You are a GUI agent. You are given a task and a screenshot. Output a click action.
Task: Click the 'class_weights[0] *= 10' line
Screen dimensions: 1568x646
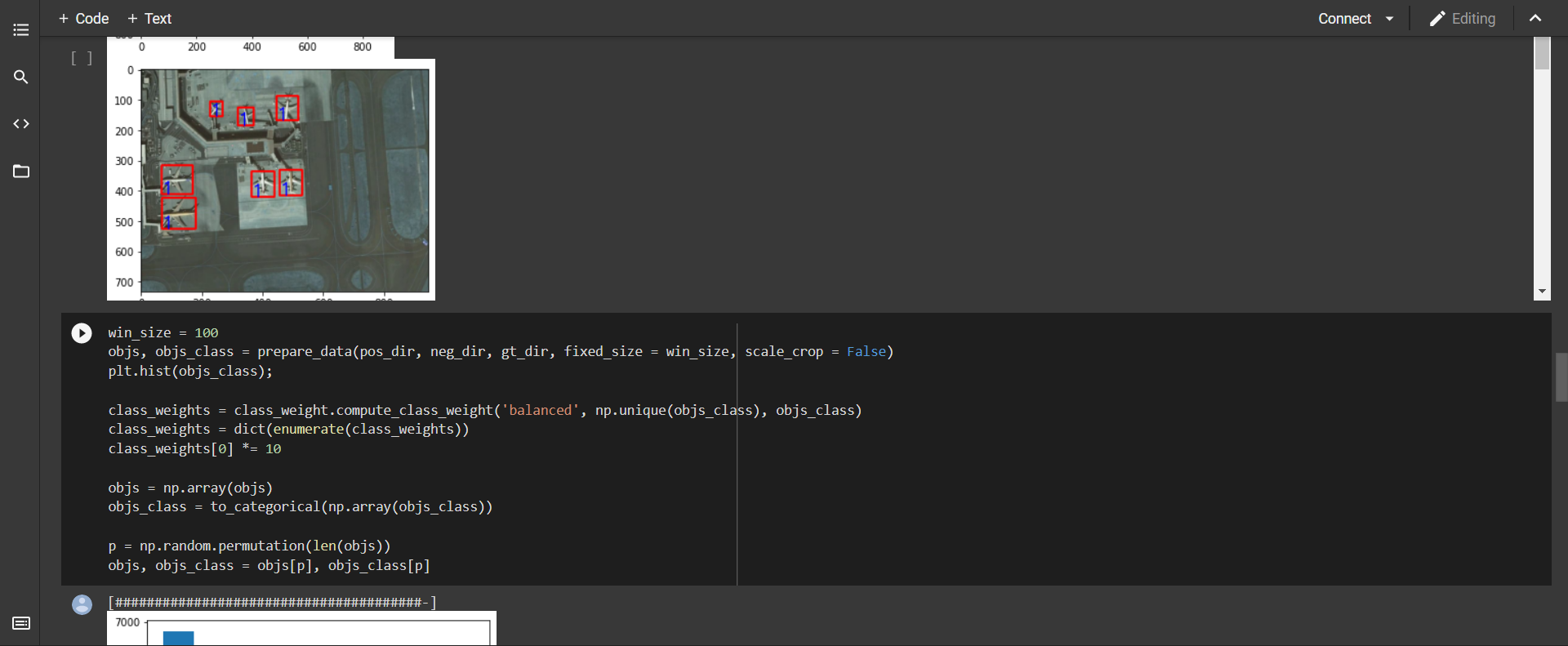point(194,448)
